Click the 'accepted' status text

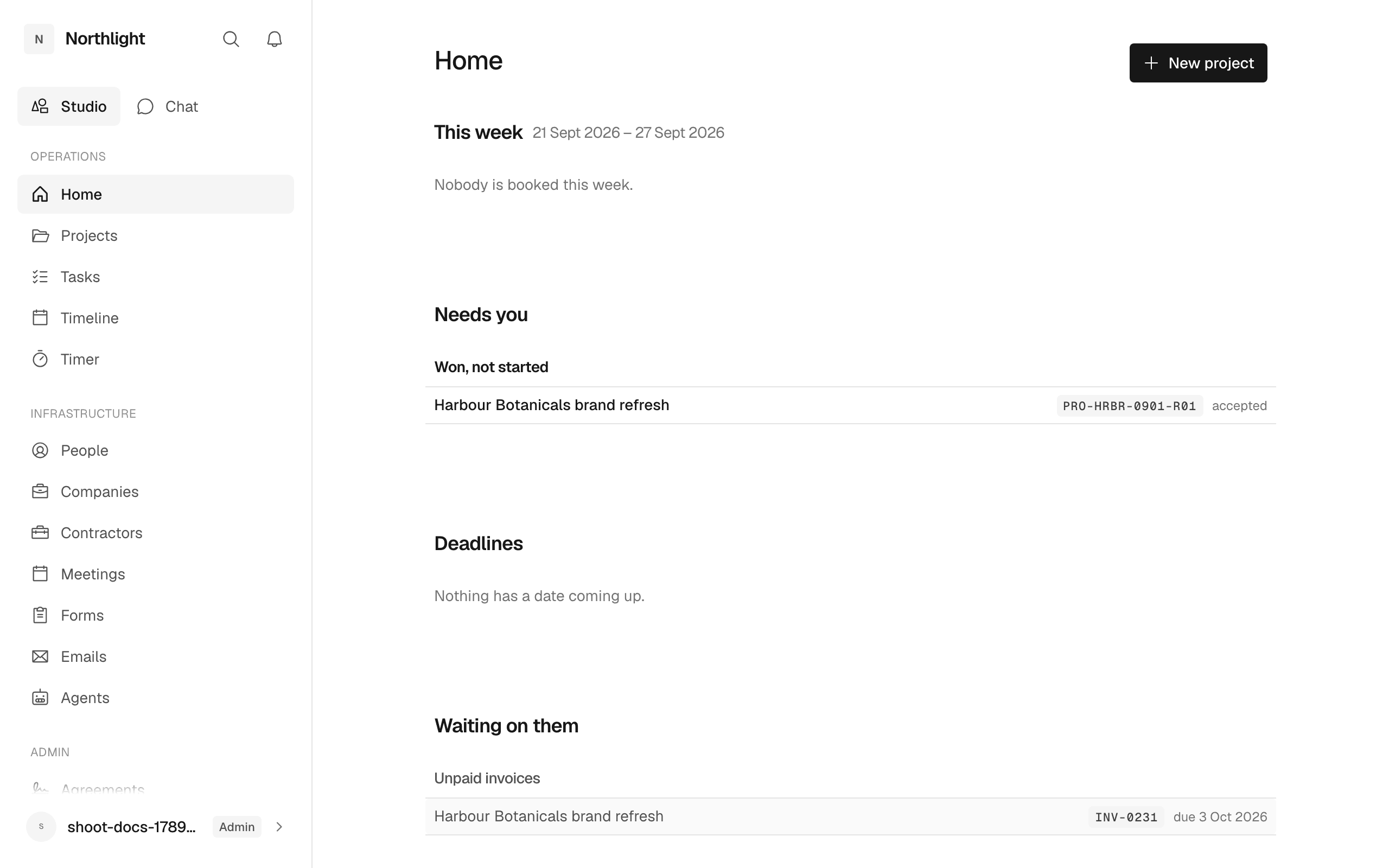[x=1239, y=406]
